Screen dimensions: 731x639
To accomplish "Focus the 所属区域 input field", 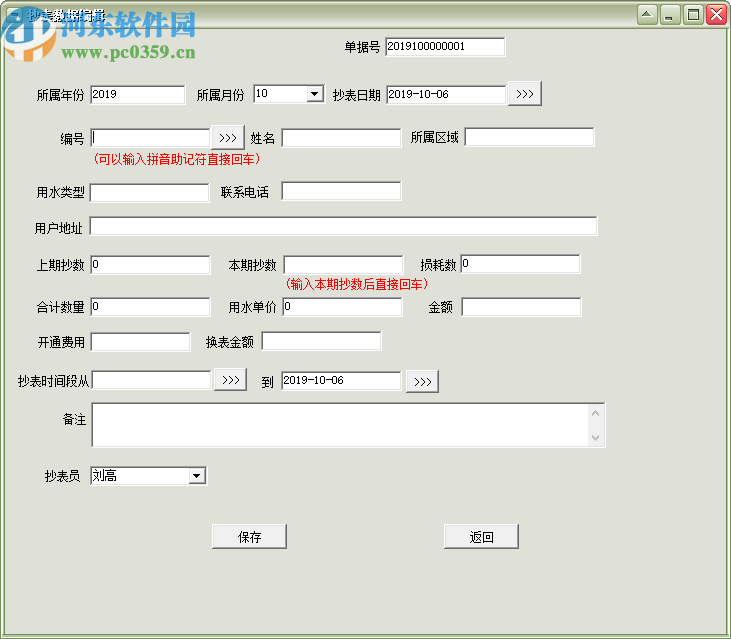I will (529, 137).
